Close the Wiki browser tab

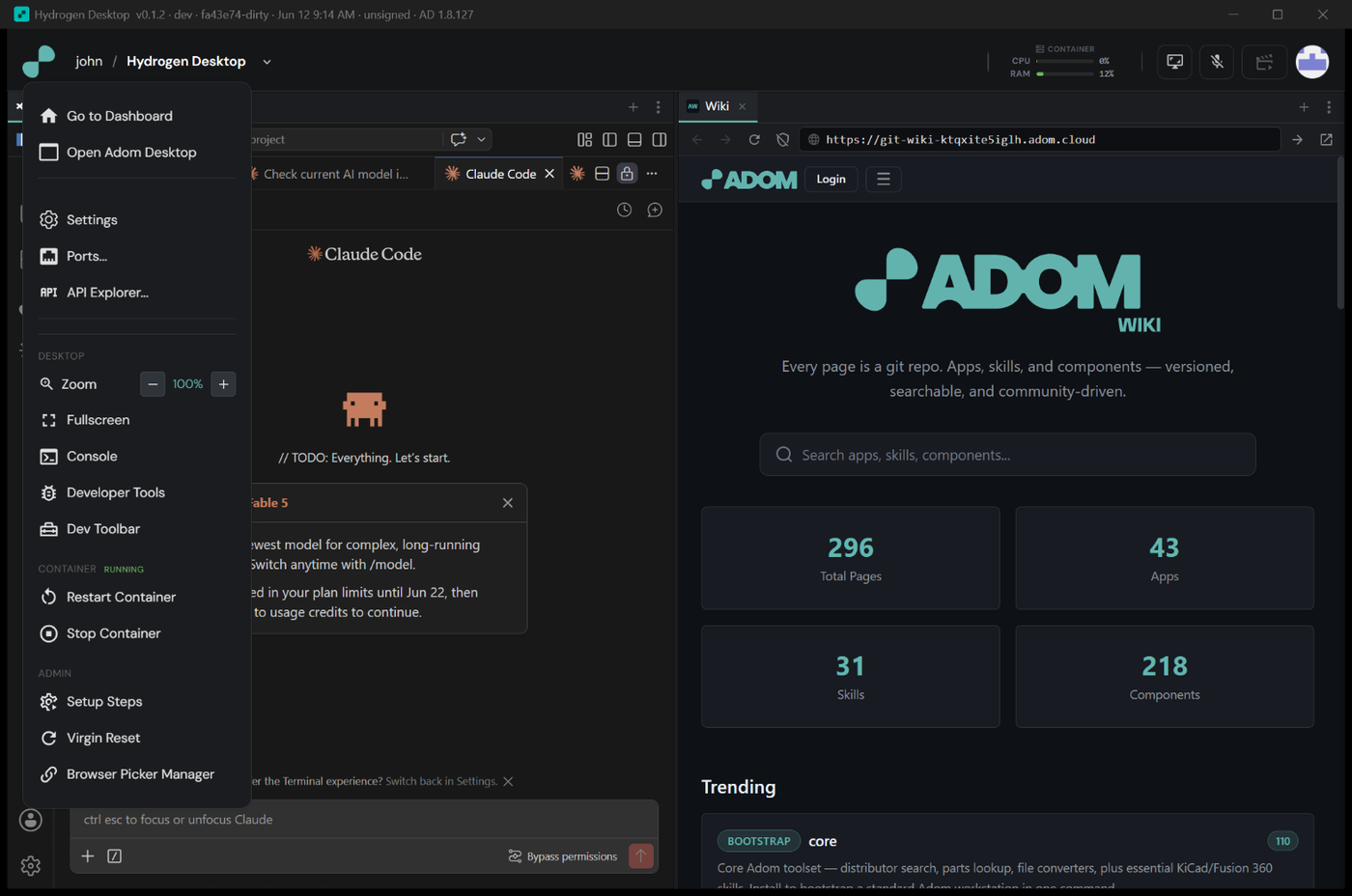pos(743,106)
